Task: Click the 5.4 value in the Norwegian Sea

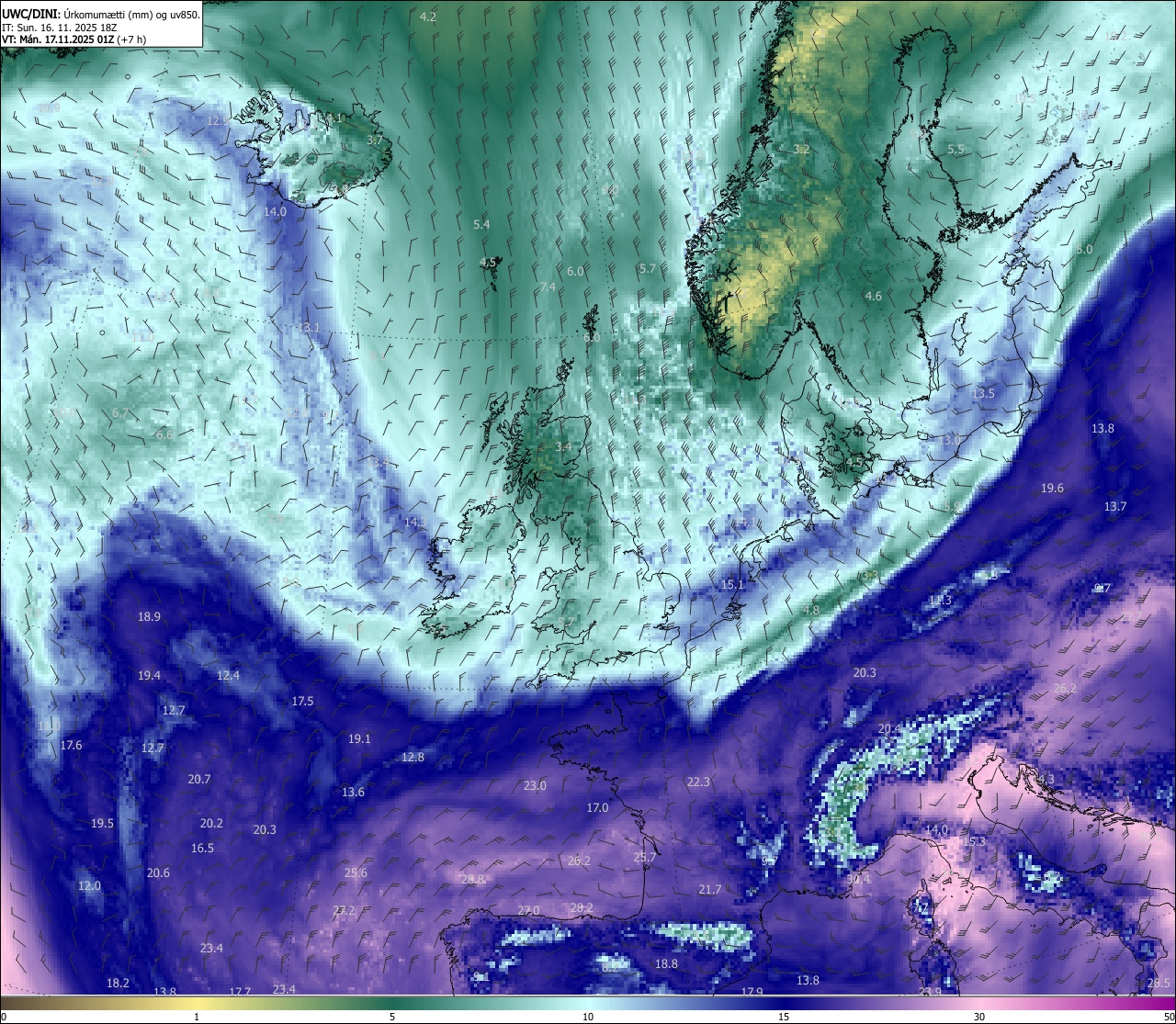Action: (x=481, y=224)
